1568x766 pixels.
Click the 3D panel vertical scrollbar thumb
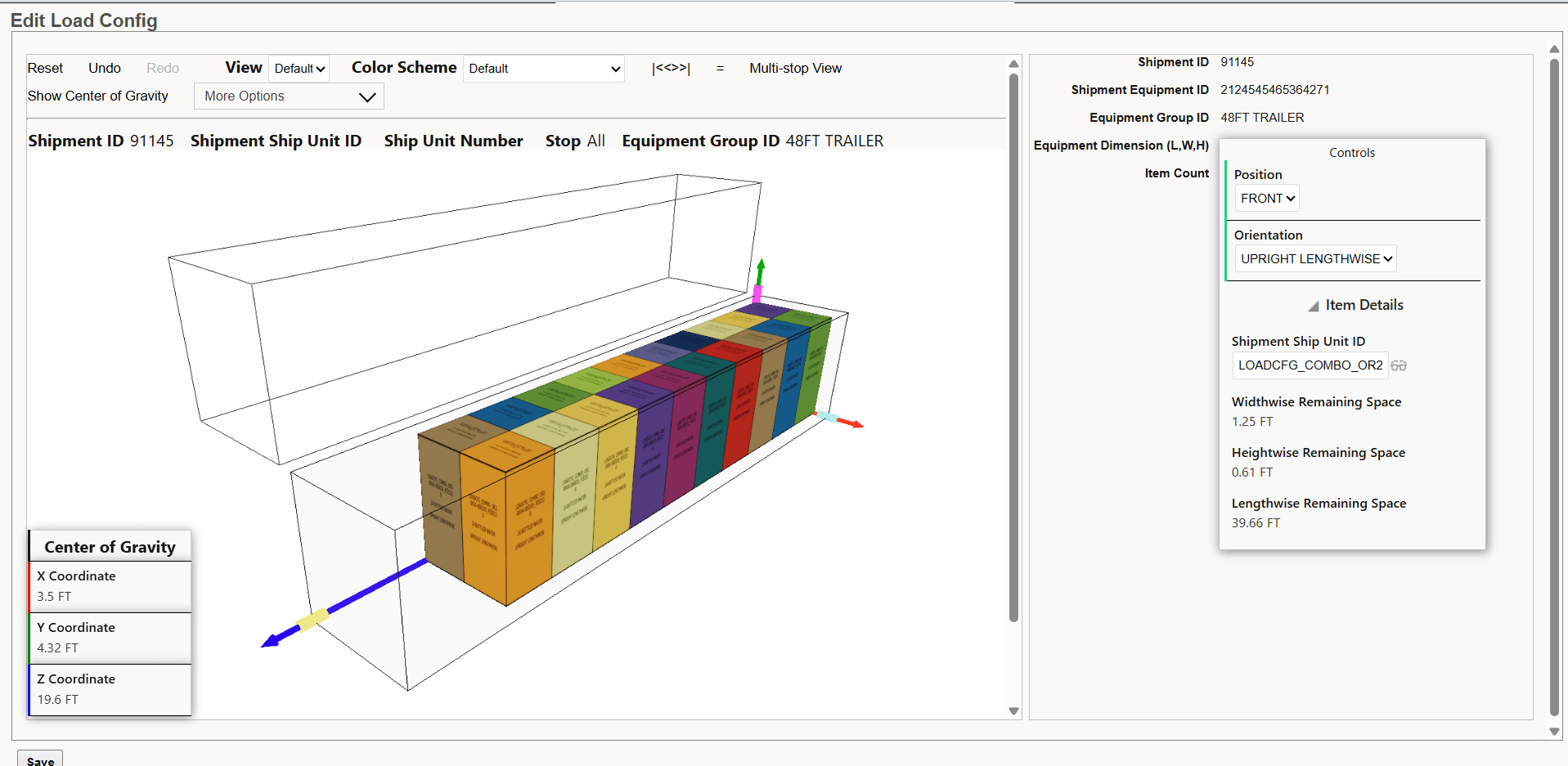(x=1013, y=347)
